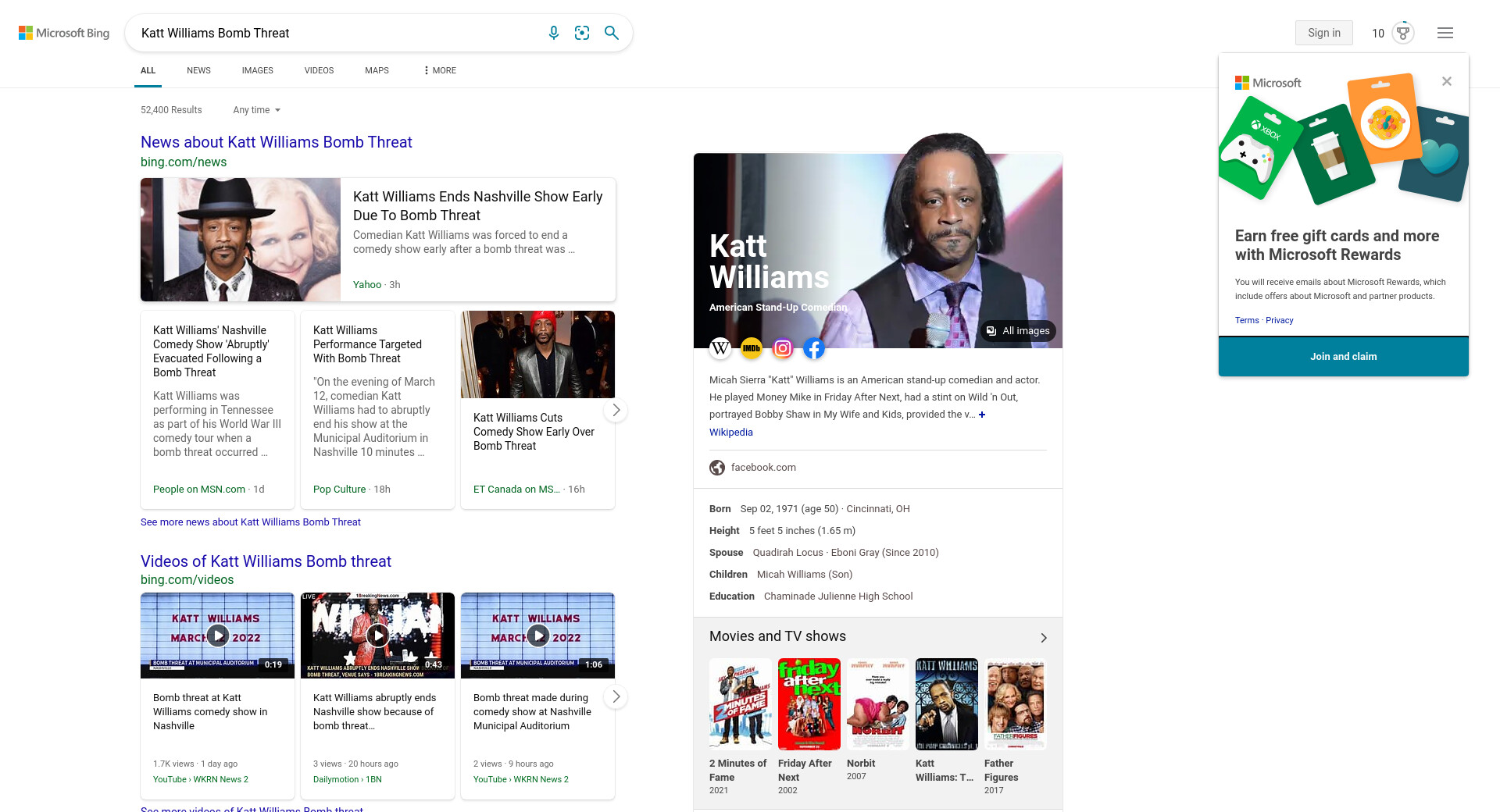Screen dimensions: 1500x812
Task: Open the Facebook profile icon
Action: click(x=814, y=348)
